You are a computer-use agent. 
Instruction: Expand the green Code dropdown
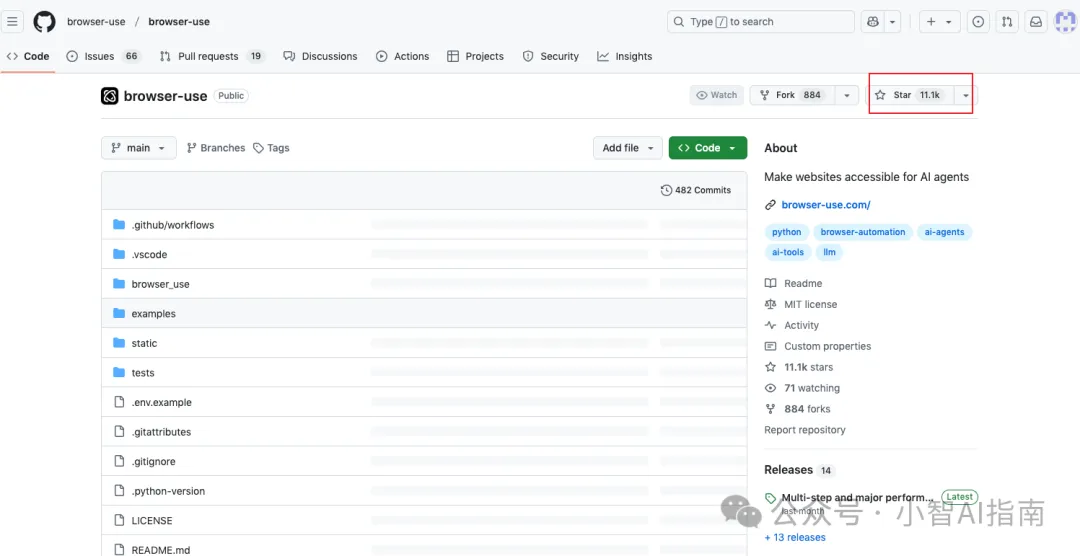(707, 148)
